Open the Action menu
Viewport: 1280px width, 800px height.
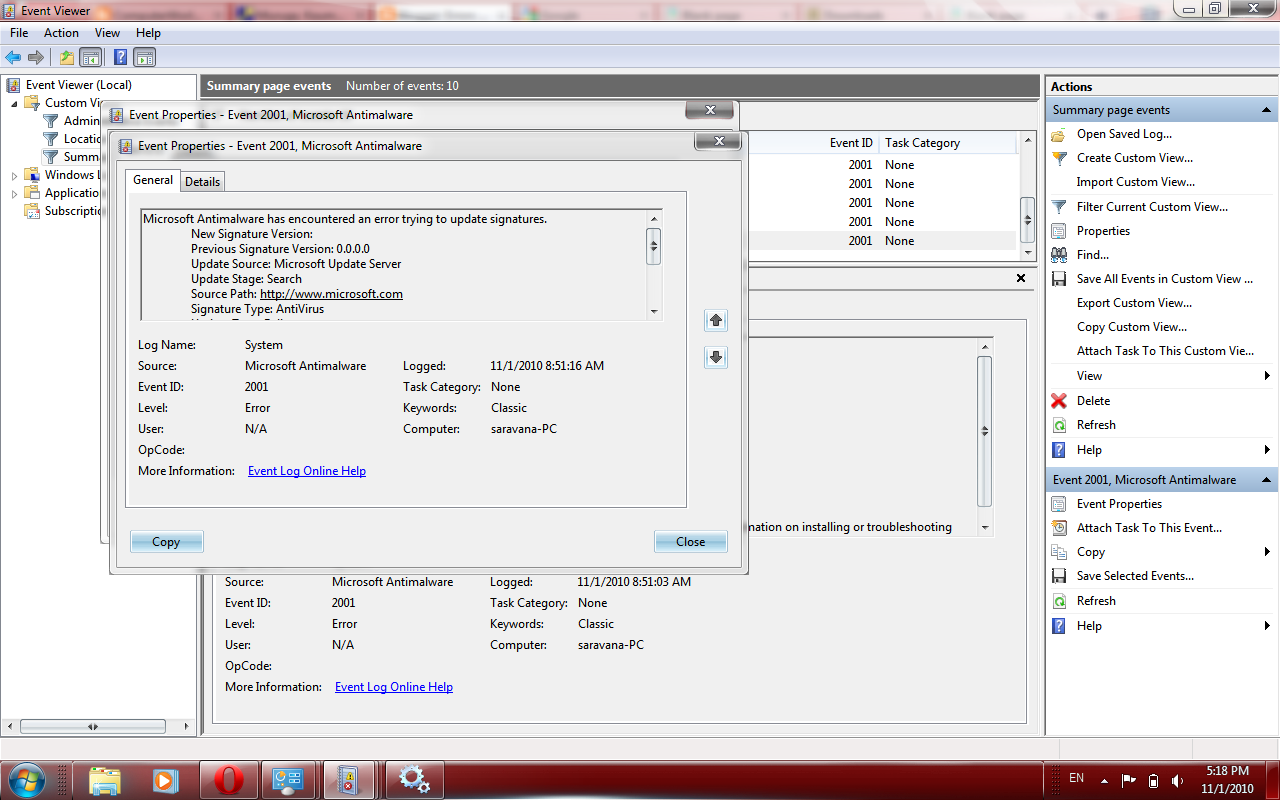pyautogui.click(x=61, y=33)
